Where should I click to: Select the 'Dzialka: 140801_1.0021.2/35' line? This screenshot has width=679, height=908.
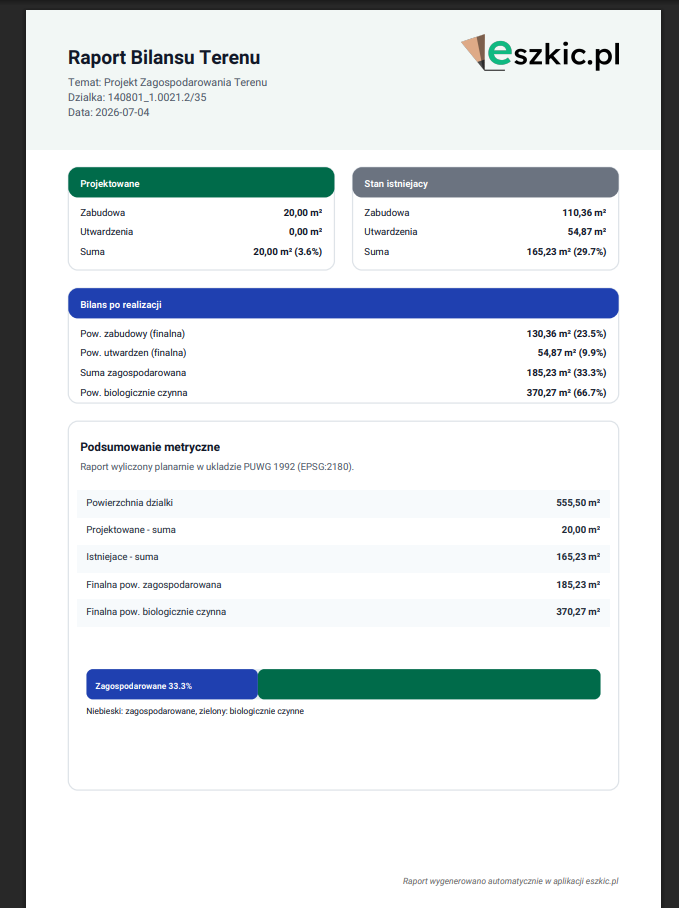click(x=137, y=97)
